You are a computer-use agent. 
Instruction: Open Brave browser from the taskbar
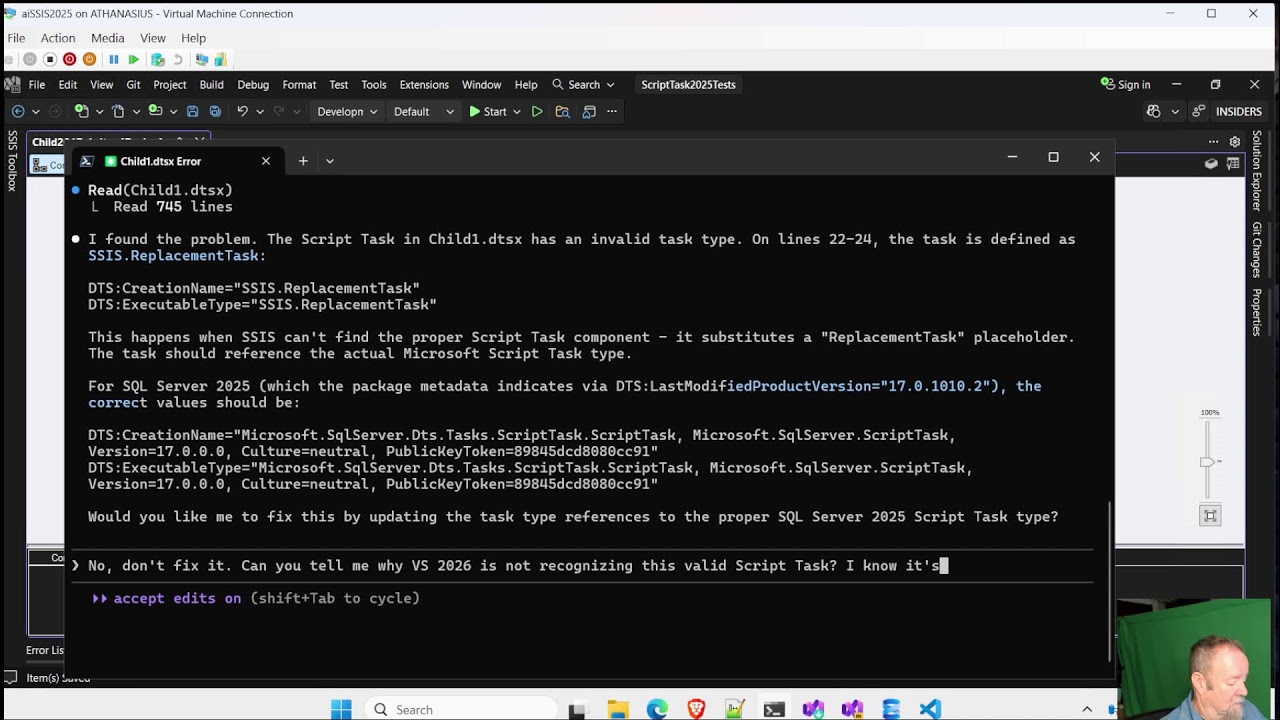tap(696, 709)
